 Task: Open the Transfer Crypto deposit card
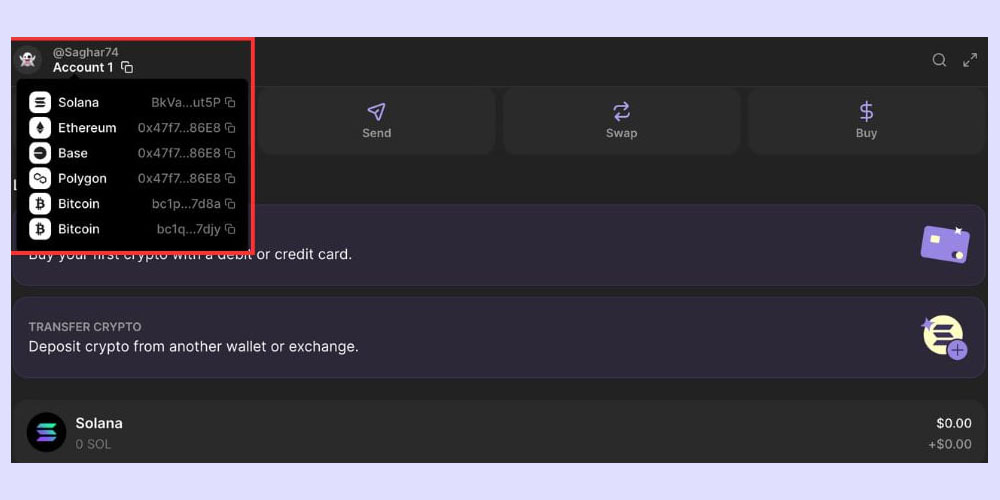[x=498, y=337]
